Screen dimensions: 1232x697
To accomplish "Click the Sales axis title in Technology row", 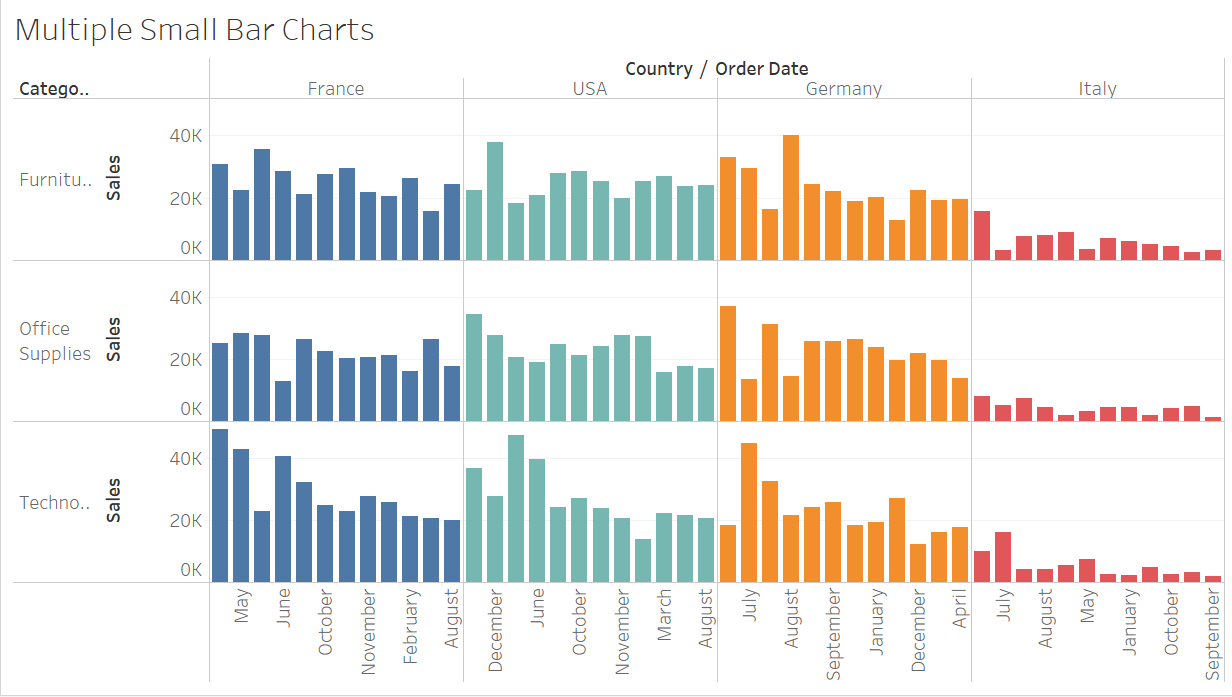I will [x=114, y=501].
